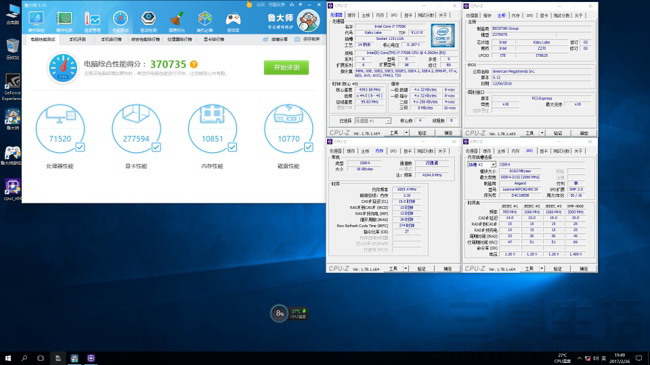Expand 工具 dropdown arrow in mainboard CPU-Z window
650x365 pixels.
[x=542, y=133]
